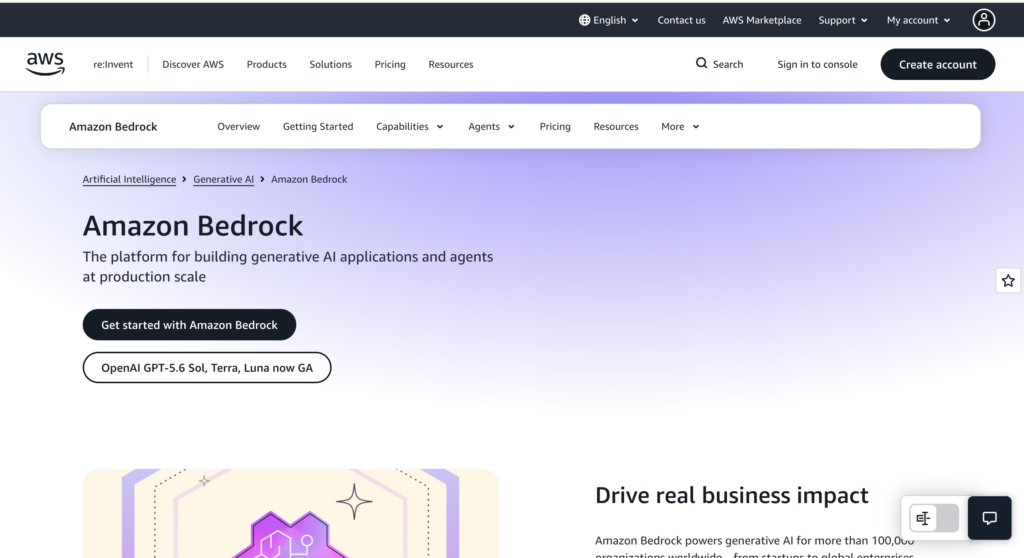The image size is (1024, 558).
Task: Open the re:Invent link
Action: [x=113, y=64]
